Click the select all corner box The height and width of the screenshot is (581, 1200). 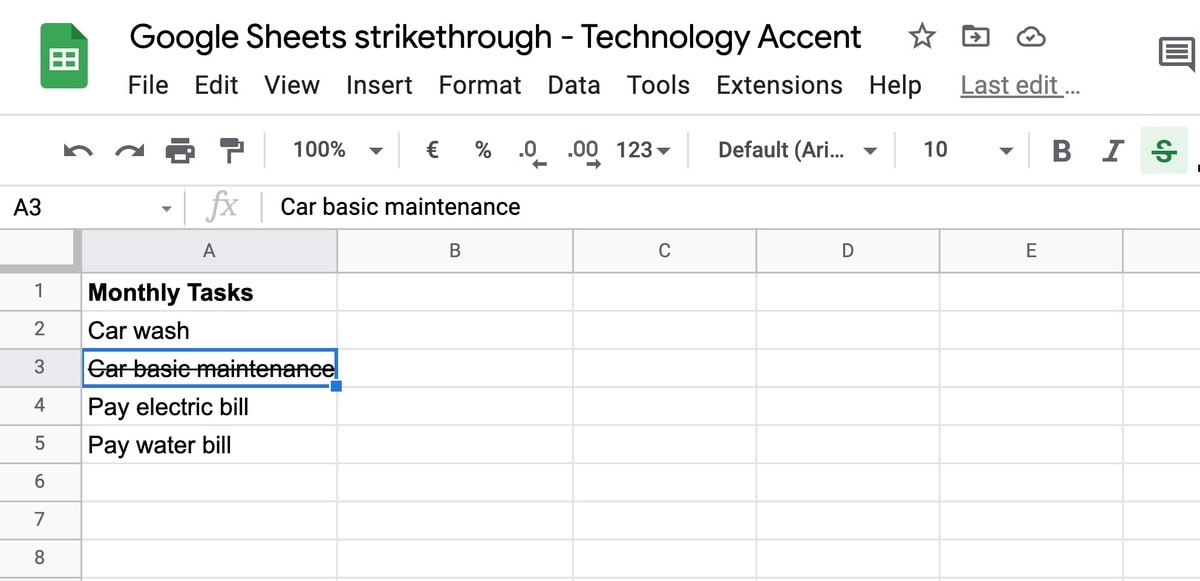40,251
